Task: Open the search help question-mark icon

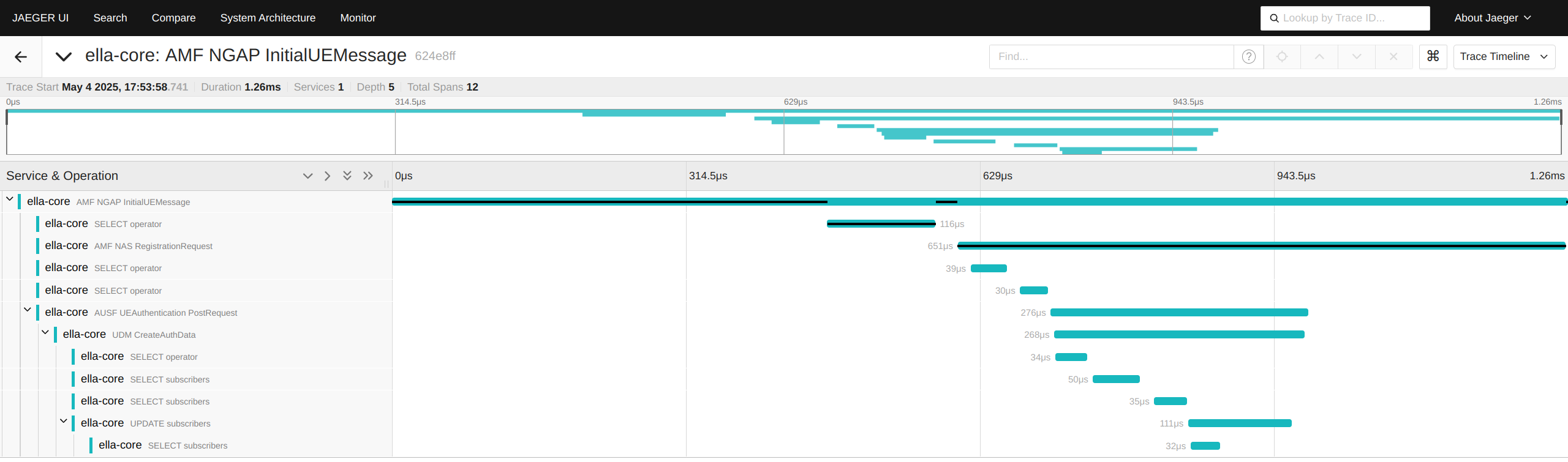Action: coord(1249,57)
